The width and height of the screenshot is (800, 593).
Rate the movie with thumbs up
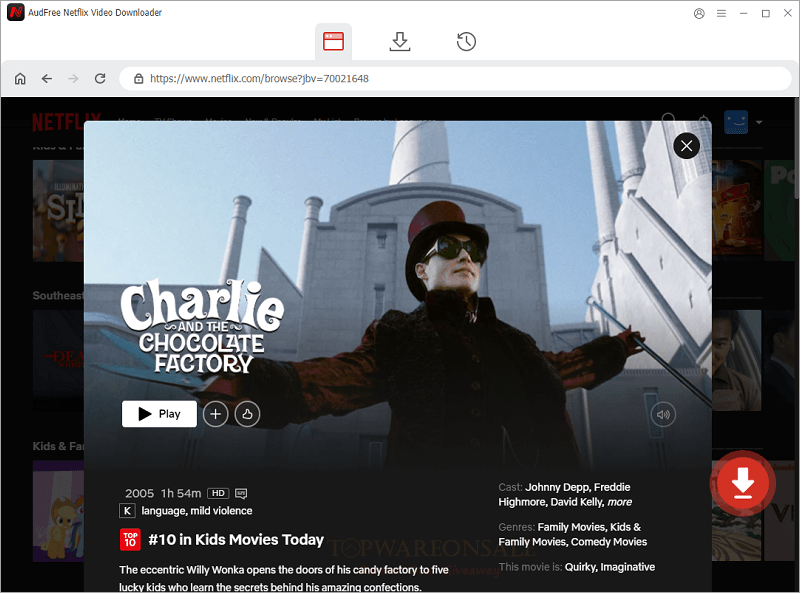point(247,414)
